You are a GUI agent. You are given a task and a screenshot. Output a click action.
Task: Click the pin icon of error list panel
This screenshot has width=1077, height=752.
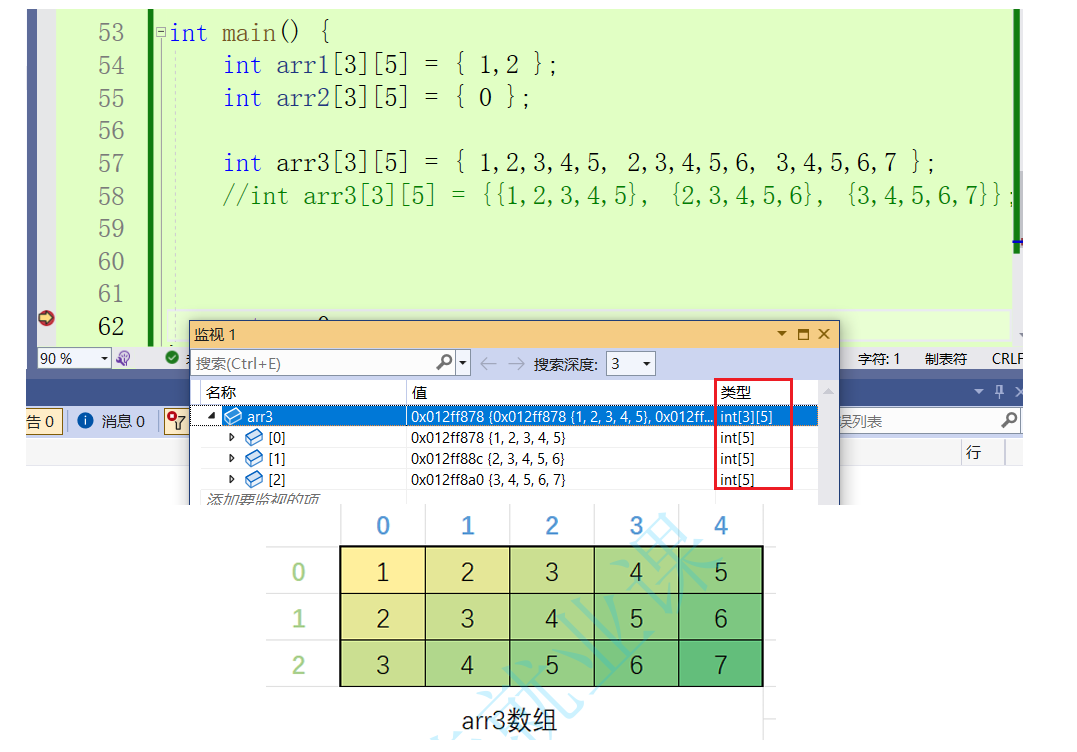click(x=999, y=391)
